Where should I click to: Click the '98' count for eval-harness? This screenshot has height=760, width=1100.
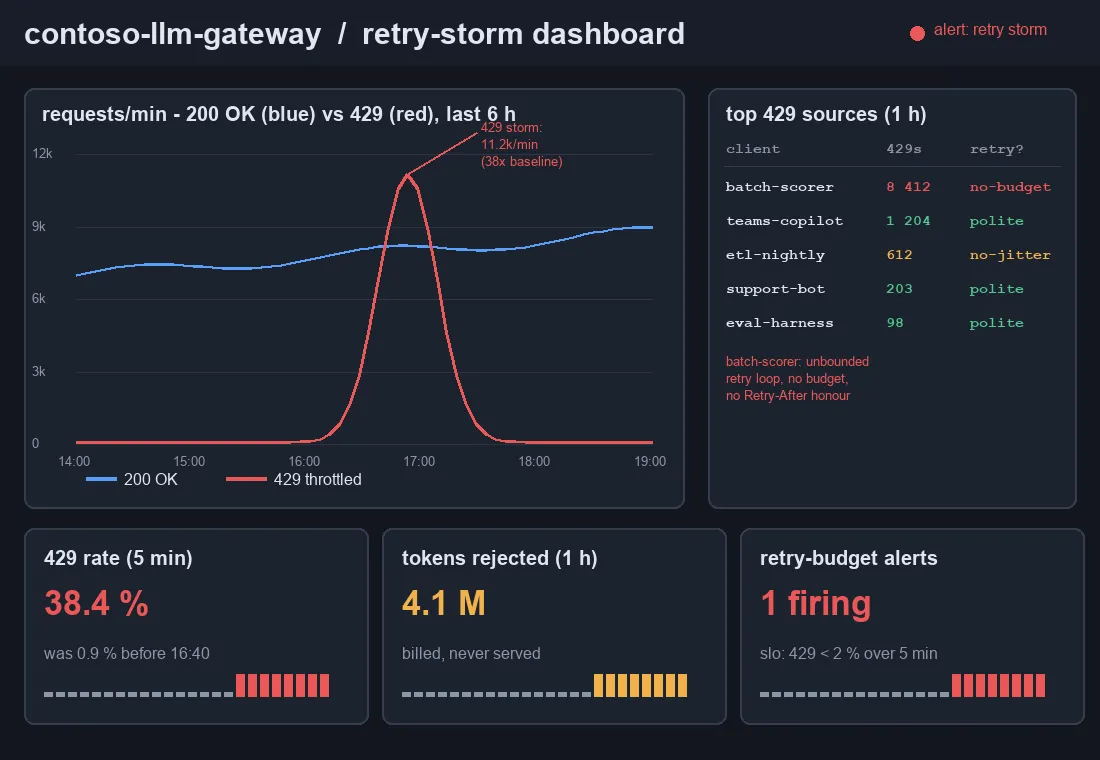(894, 323)
